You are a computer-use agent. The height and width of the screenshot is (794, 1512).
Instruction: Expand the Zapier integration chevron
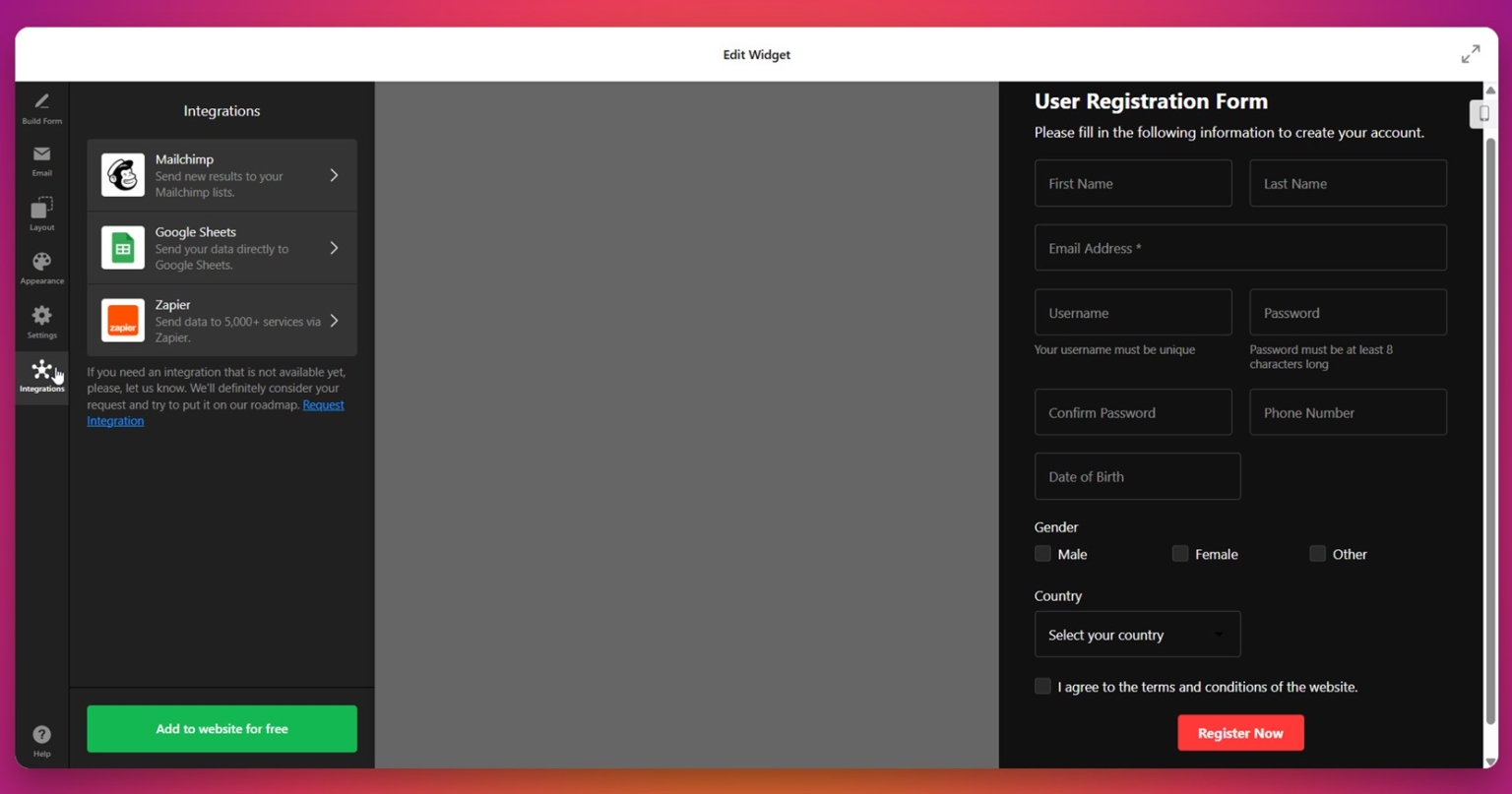[335, 320]
